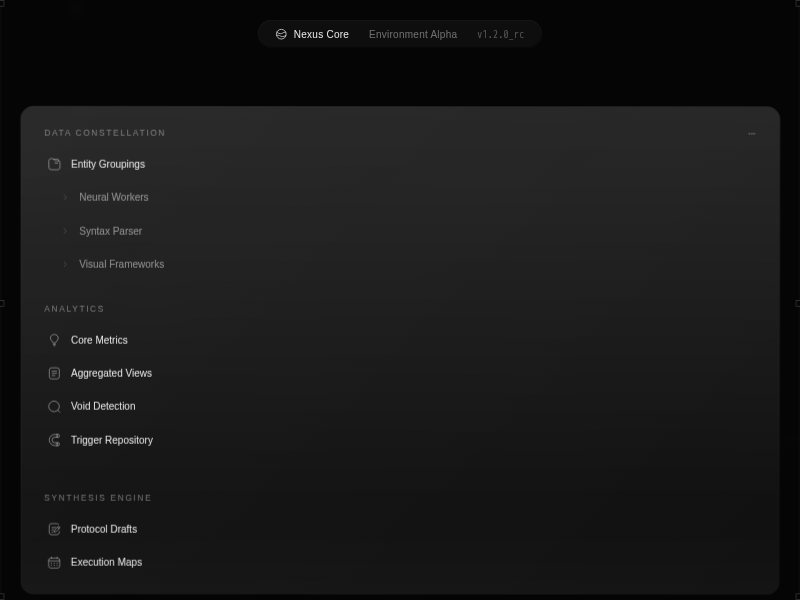This screenshot has height=600, width=800.
Task: Click the Void Detection magnifier icon
Action: coord(54,407)
